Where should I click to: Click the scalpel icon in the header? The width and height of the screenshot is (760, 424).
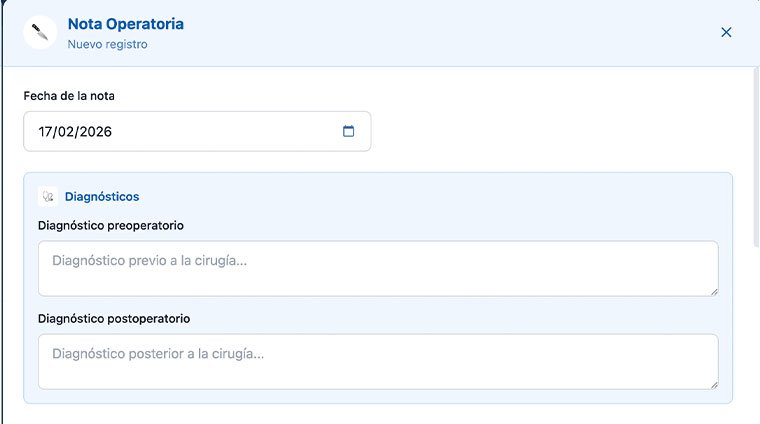pos(39,32)
